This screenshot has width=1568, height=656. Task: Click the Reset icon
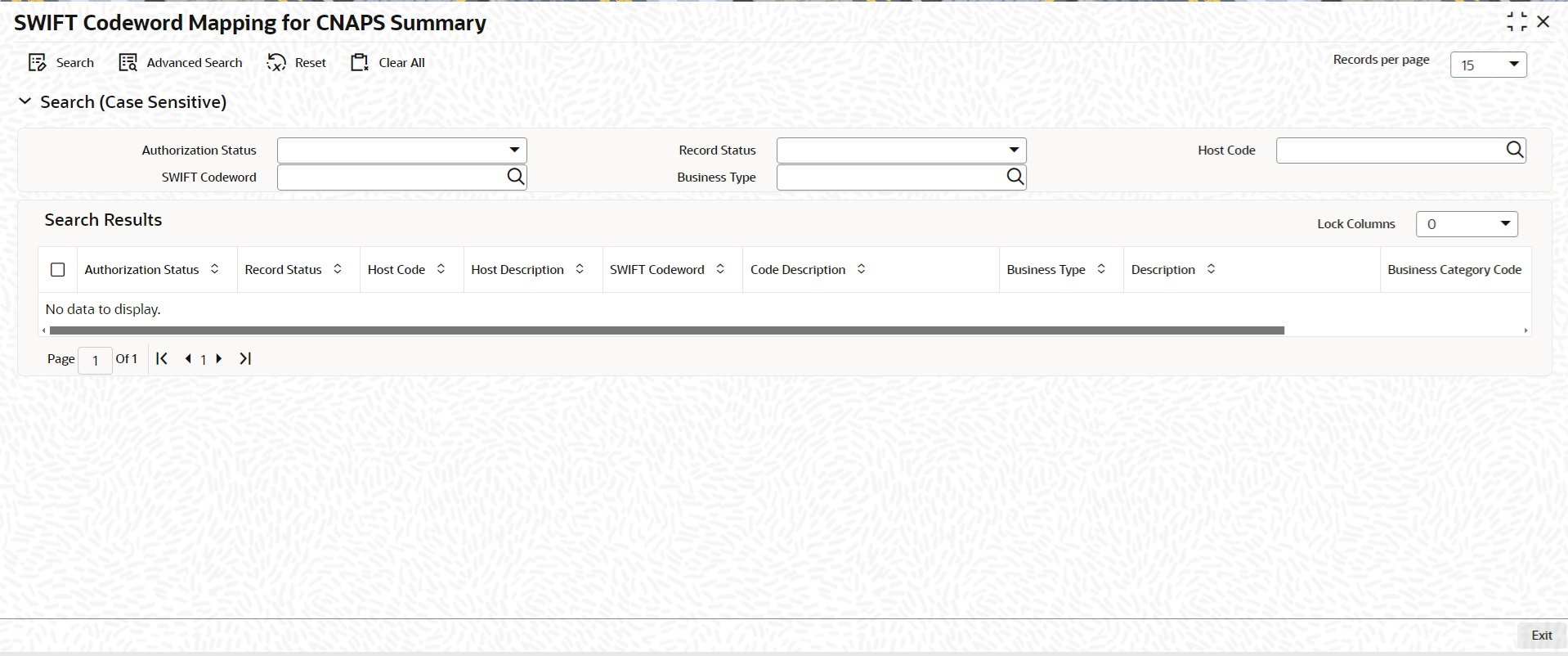[x=276, y=63]
